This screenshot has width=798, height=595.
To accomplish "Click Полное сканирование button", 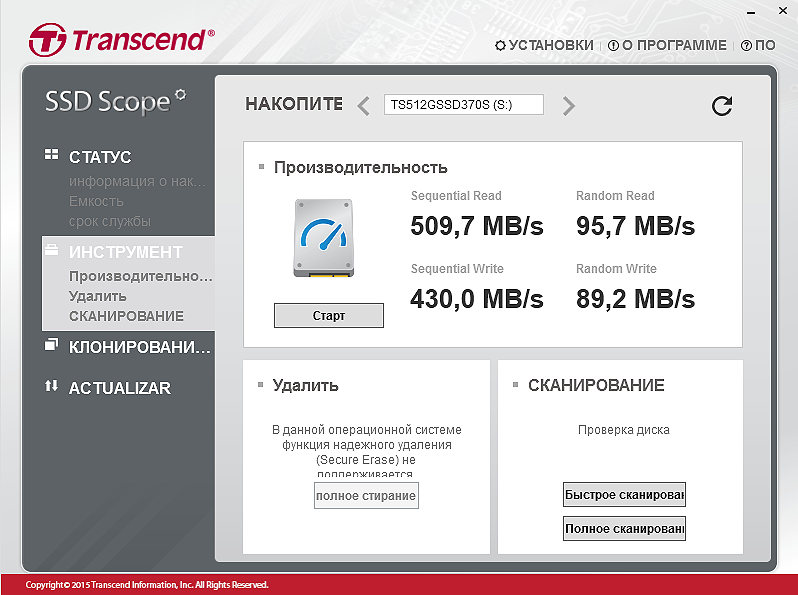I will point(624,528).
